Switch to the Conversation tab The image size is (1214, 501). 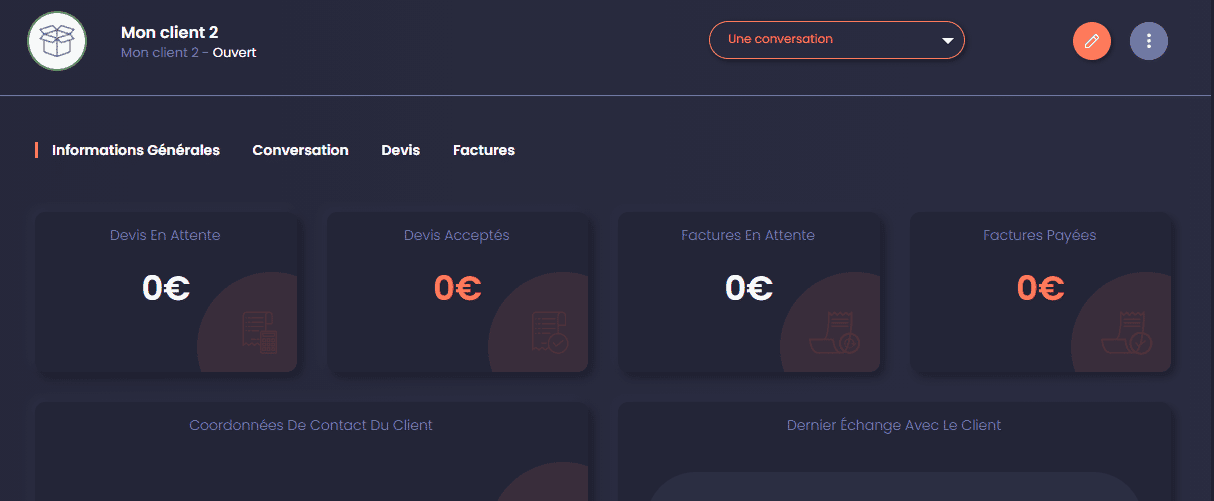point(300,150)
